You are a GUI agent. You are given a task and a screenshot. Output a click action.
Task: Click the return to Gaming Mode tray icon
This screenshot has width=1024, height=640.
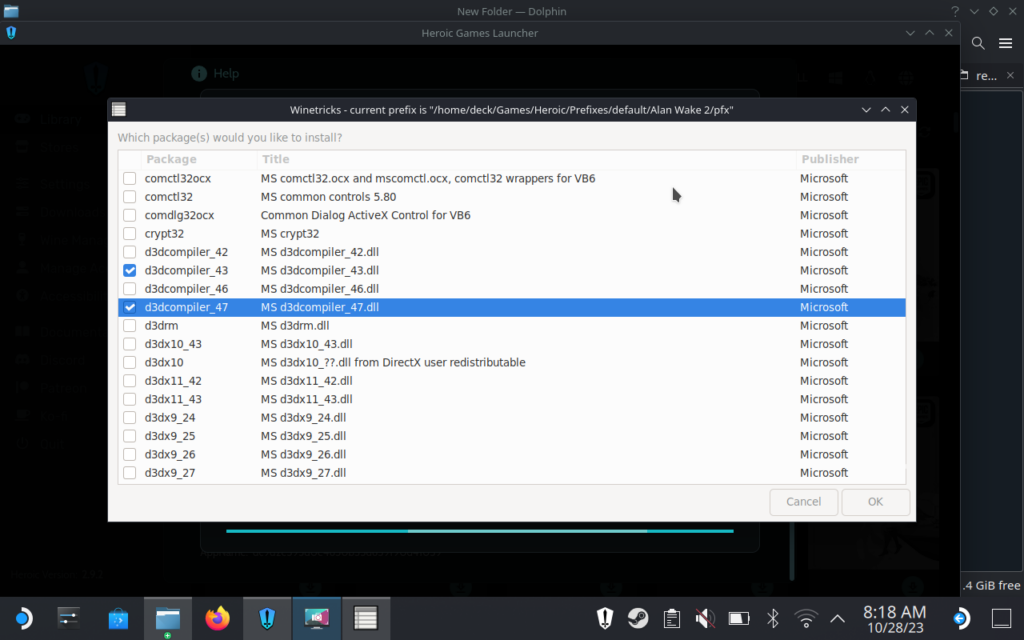point(961,618)
